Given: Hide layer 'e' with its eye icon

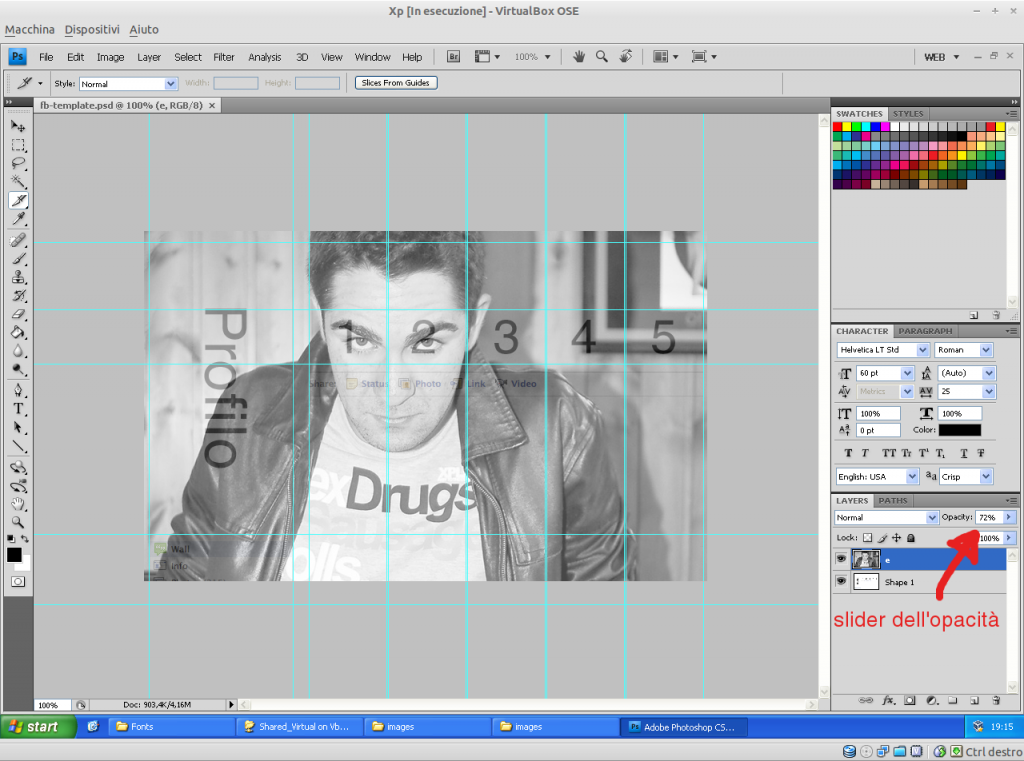Looking at the screenshot, I should pos(841,560).
